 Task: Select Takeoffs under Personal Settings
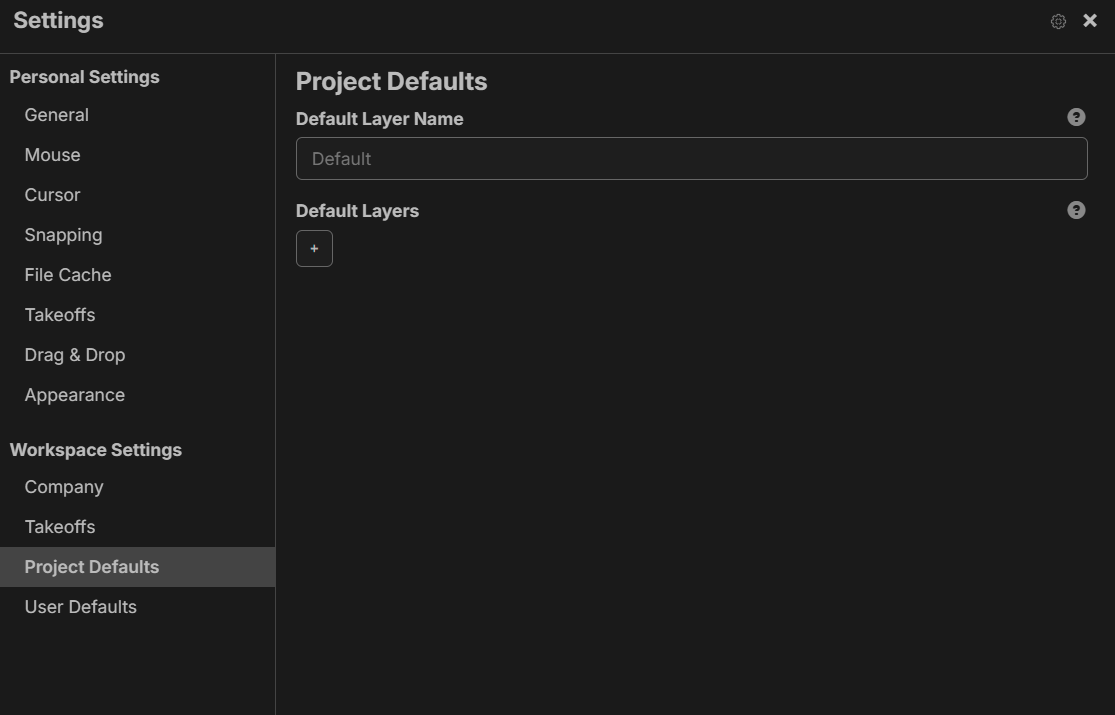pos(137,314)
